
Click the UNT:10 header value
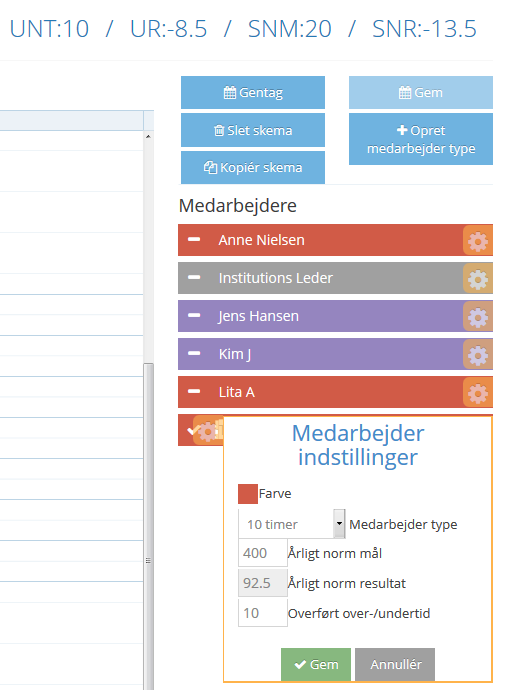click(x=49, y=29)
